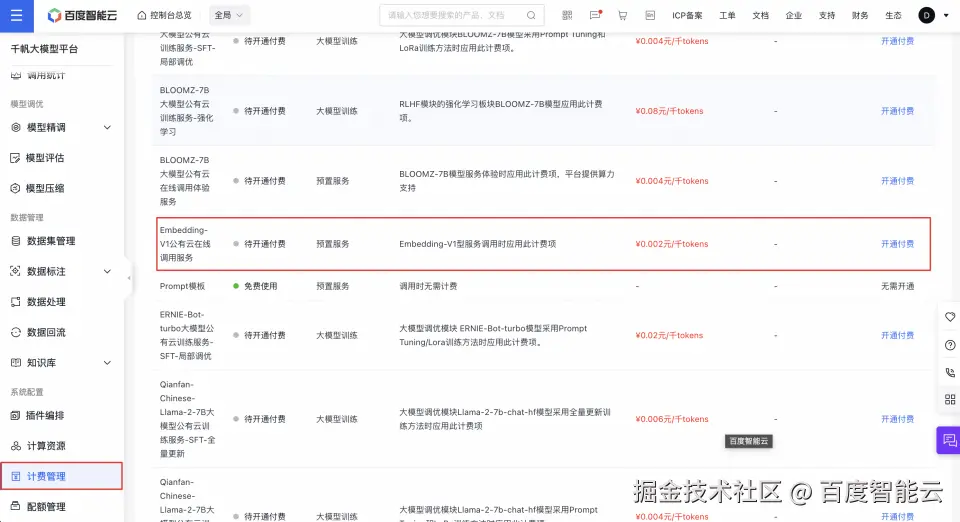This screenshot has width=960, height=522.
Task: Click the 免费使用 status of Prompt模板
Action: pos(260,286)
